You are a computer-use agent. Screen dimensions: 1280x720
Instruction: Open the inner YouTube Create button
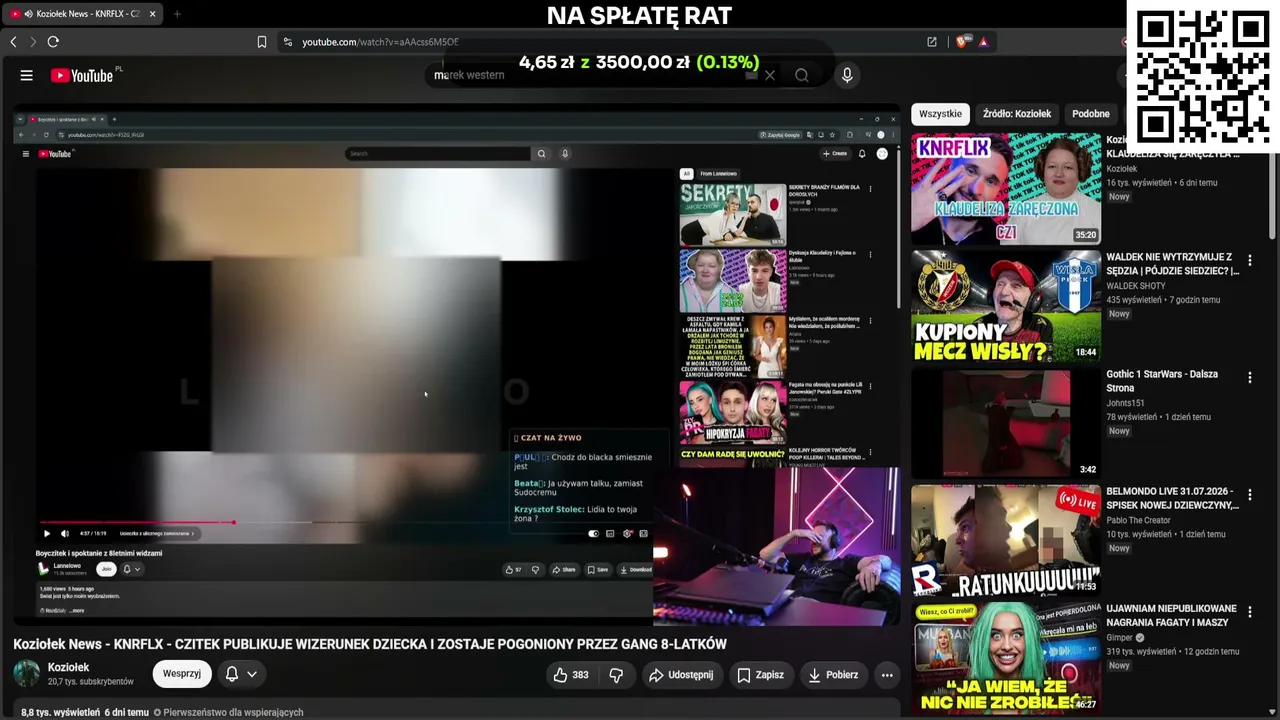835,154
